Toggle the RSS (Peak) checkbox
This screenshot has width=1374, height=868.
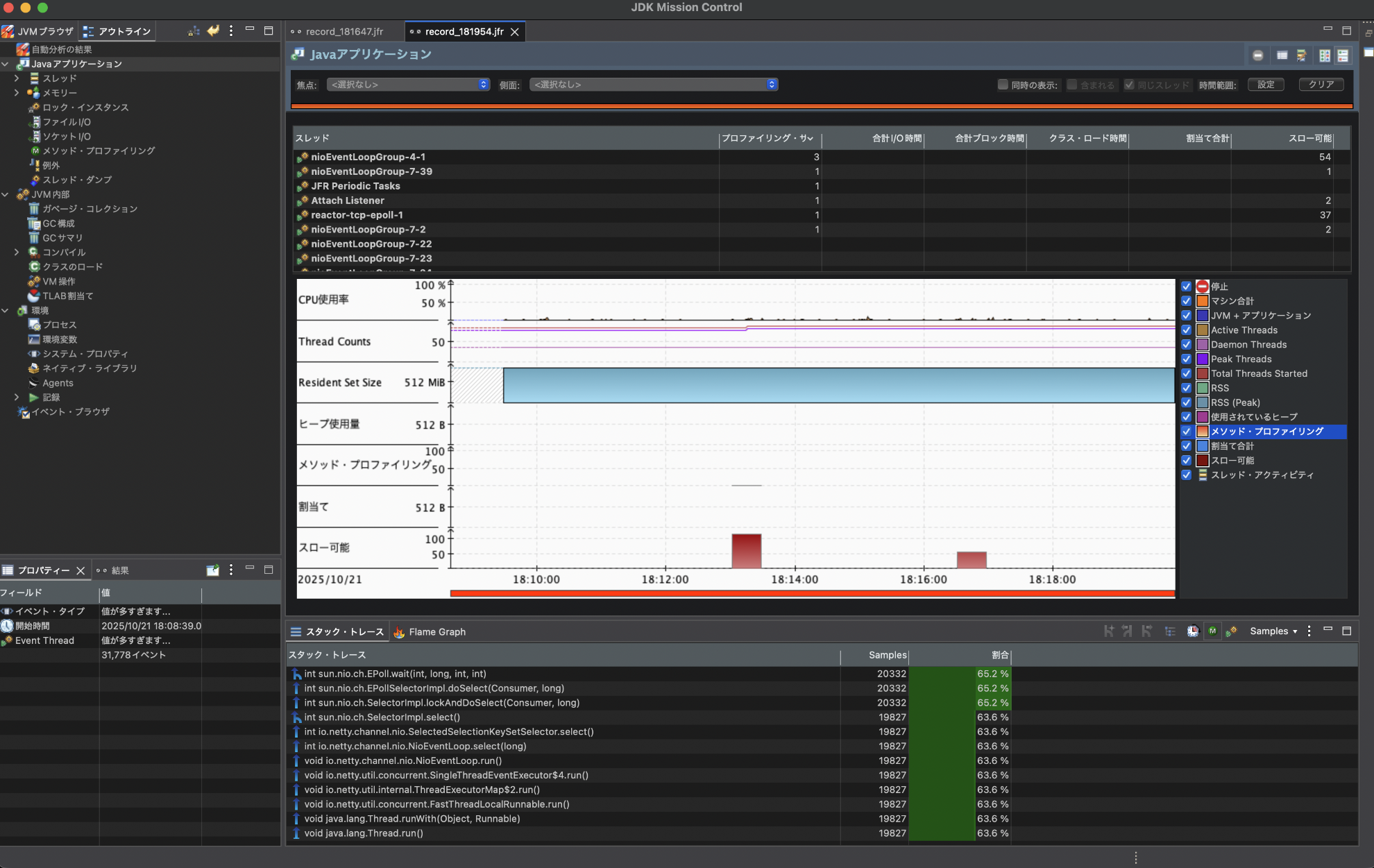click(1187, 402)
